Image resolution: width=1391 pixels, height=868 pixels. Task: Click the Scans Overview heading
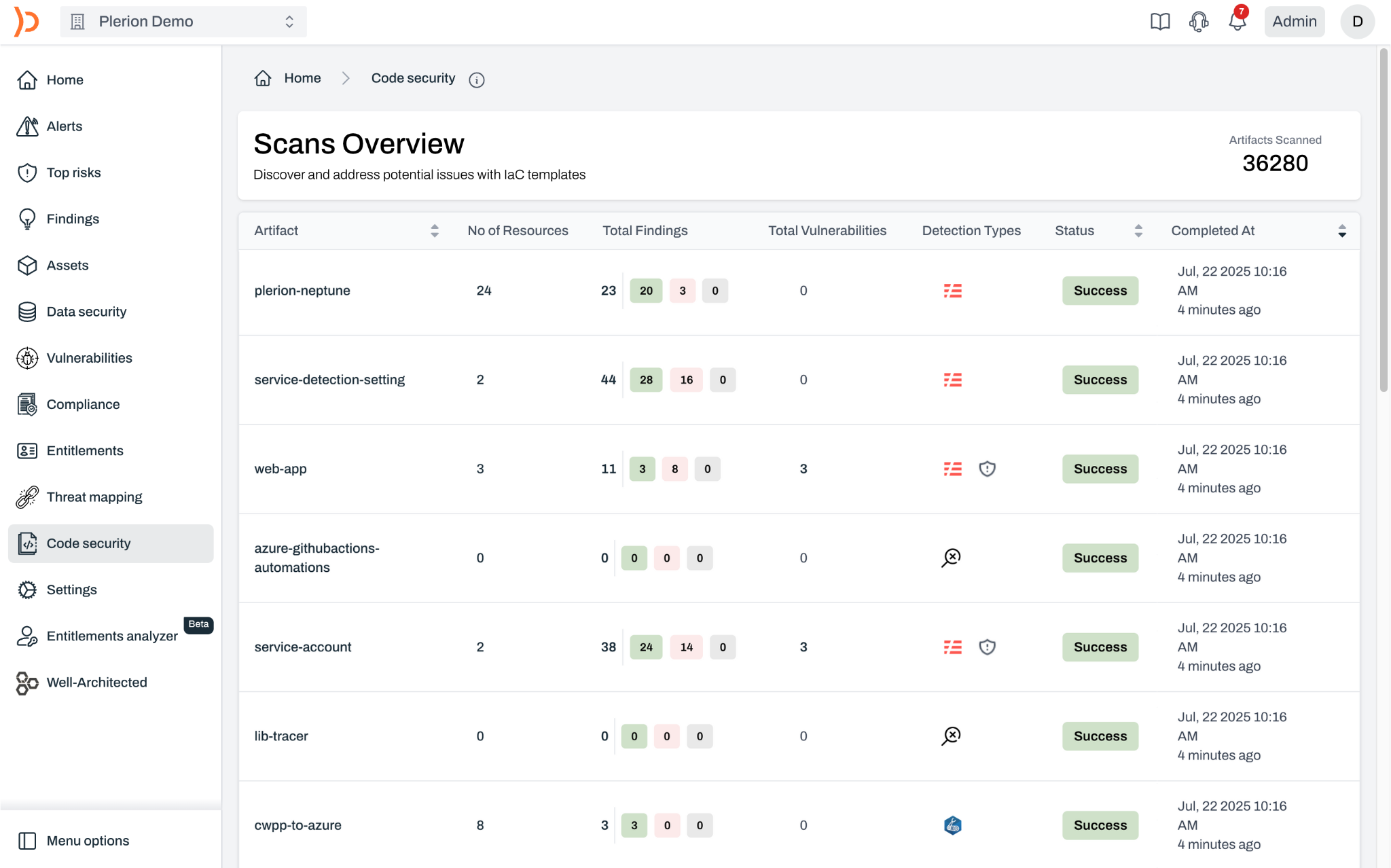(x=359, y=144)
